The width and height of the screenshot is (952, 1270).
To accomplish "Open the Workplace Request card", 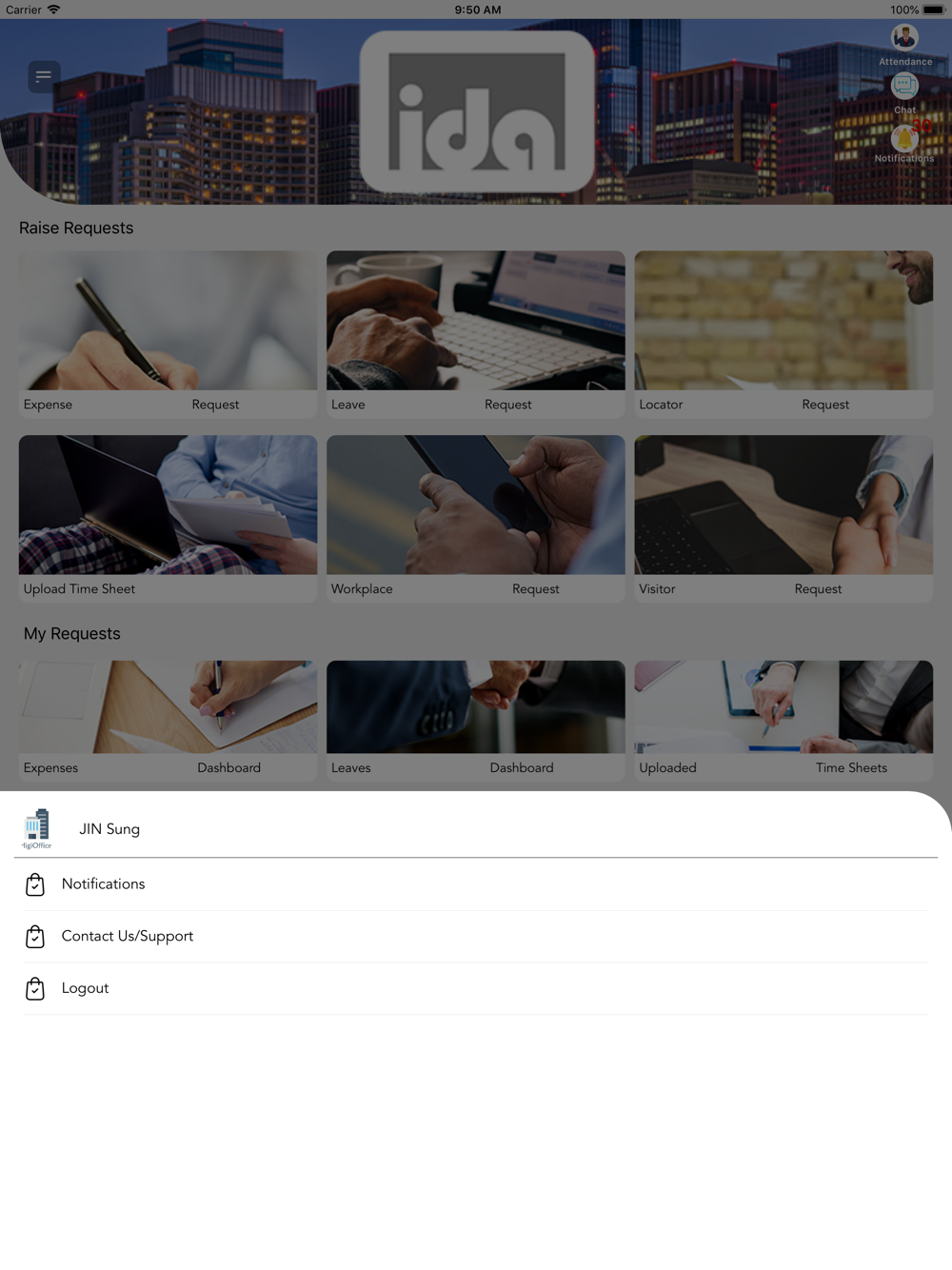I will pyautogui.click(x=476, y=519).
